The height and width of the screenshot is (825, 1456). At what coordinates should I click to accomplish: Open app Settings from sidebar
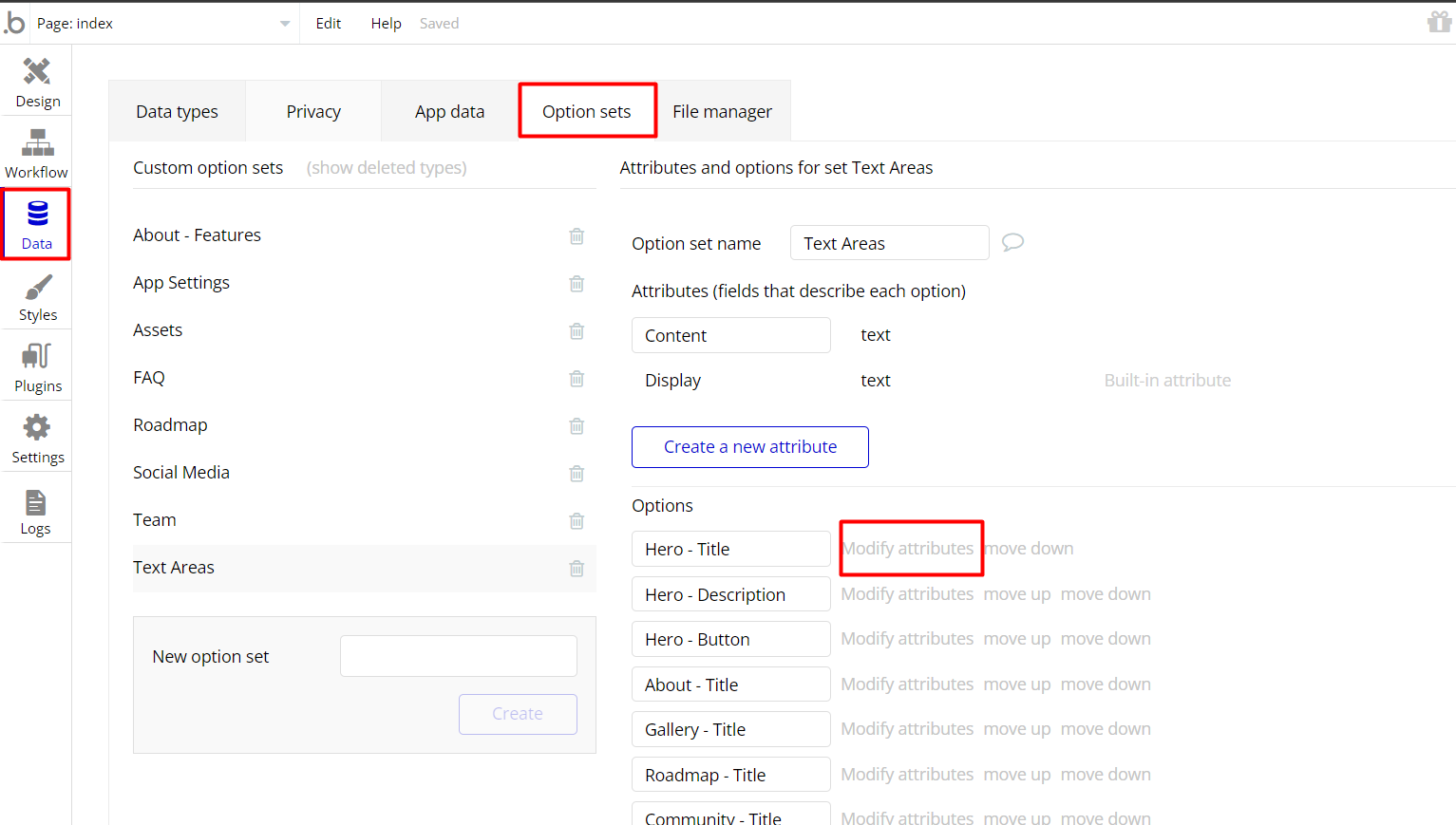[37, 439]
